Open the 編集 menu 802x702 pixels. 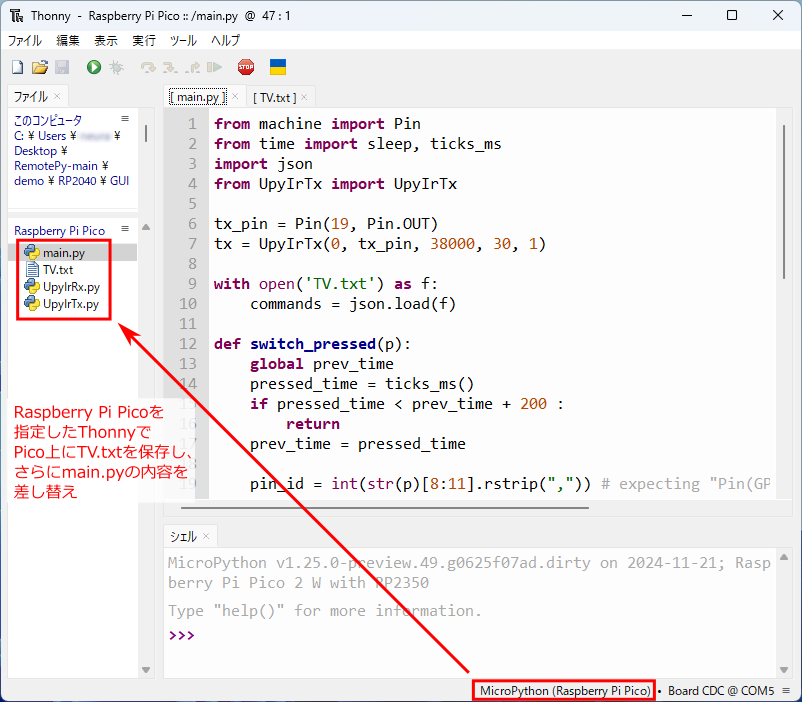pyautogui.click(x=68, y=40)
